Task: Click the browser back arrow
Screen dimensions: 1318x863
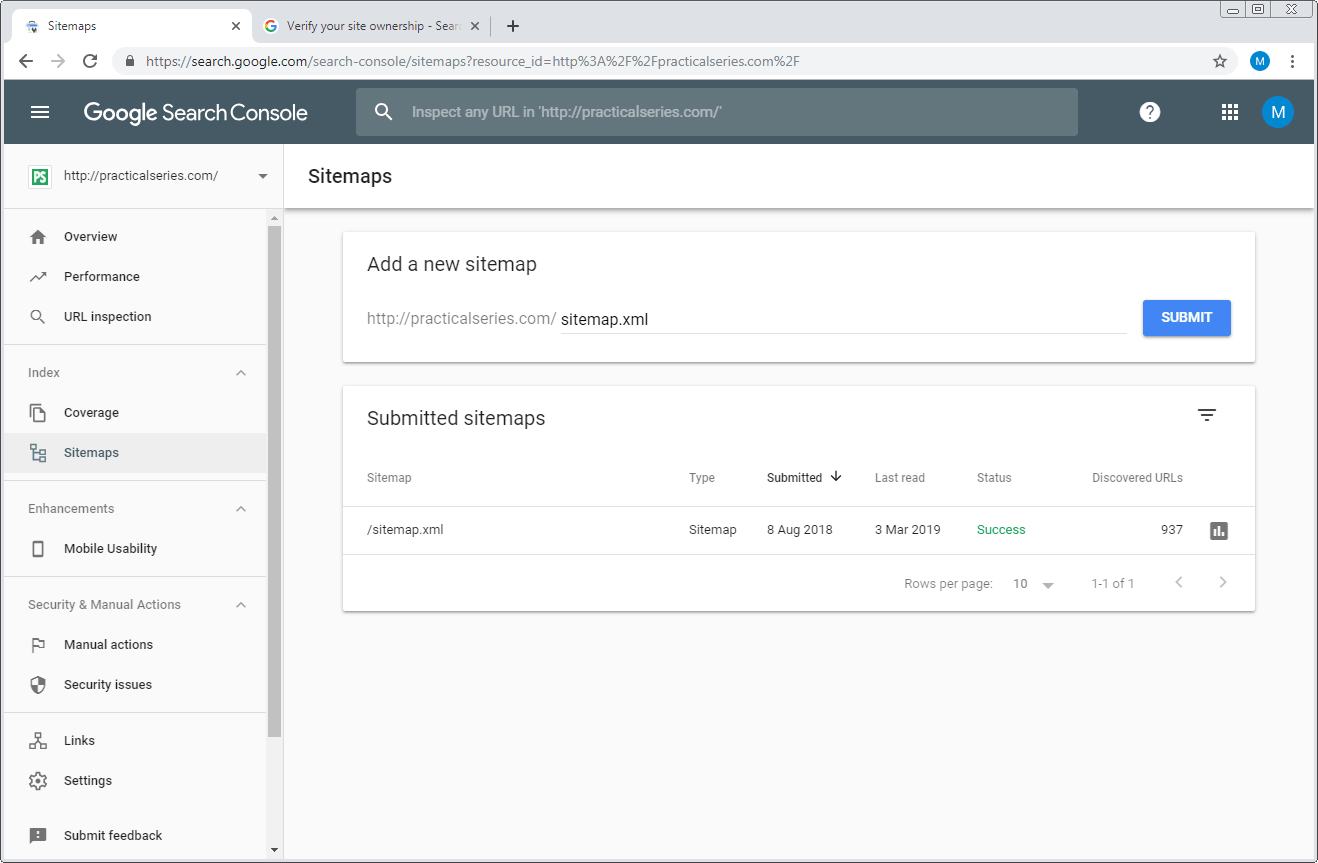Action: (26, 61)
